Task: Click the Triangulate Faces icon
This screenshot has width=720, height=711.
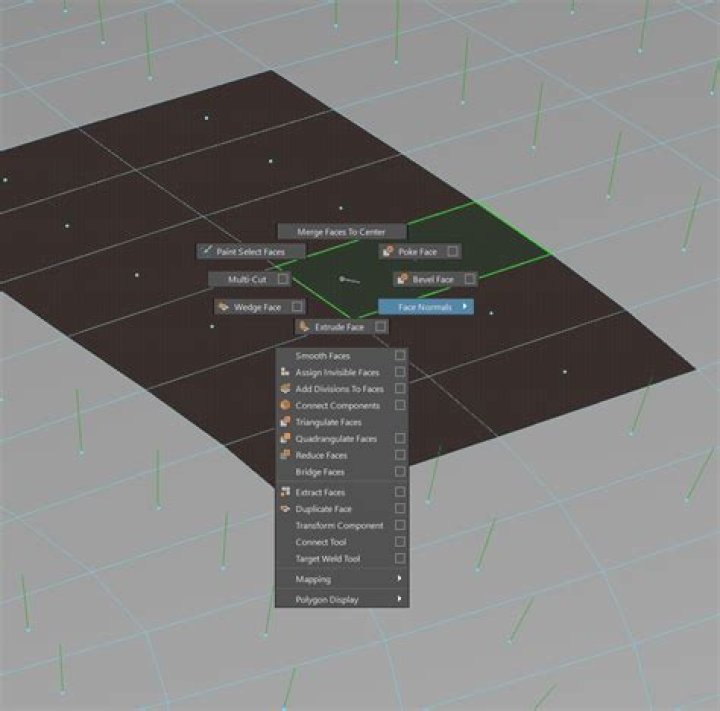Action: (285, 422)
